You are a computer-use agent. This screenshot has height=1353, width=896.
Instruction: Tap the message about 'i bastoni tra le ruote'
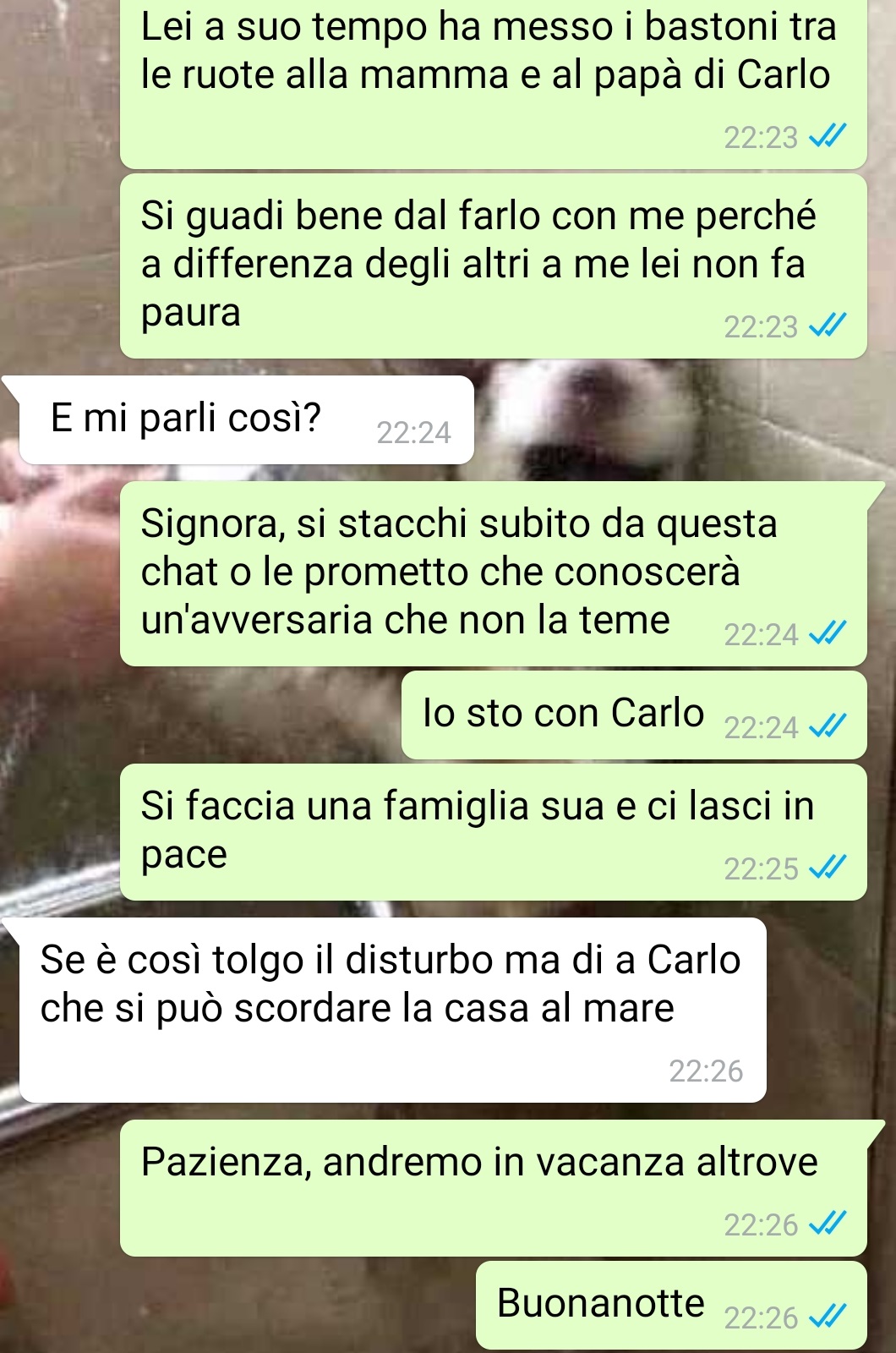pos(494,83)
